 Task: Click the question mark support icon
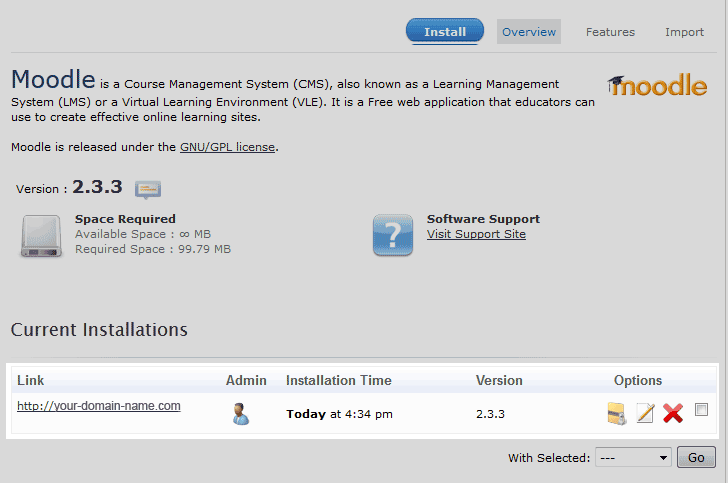tap(393, 236)
